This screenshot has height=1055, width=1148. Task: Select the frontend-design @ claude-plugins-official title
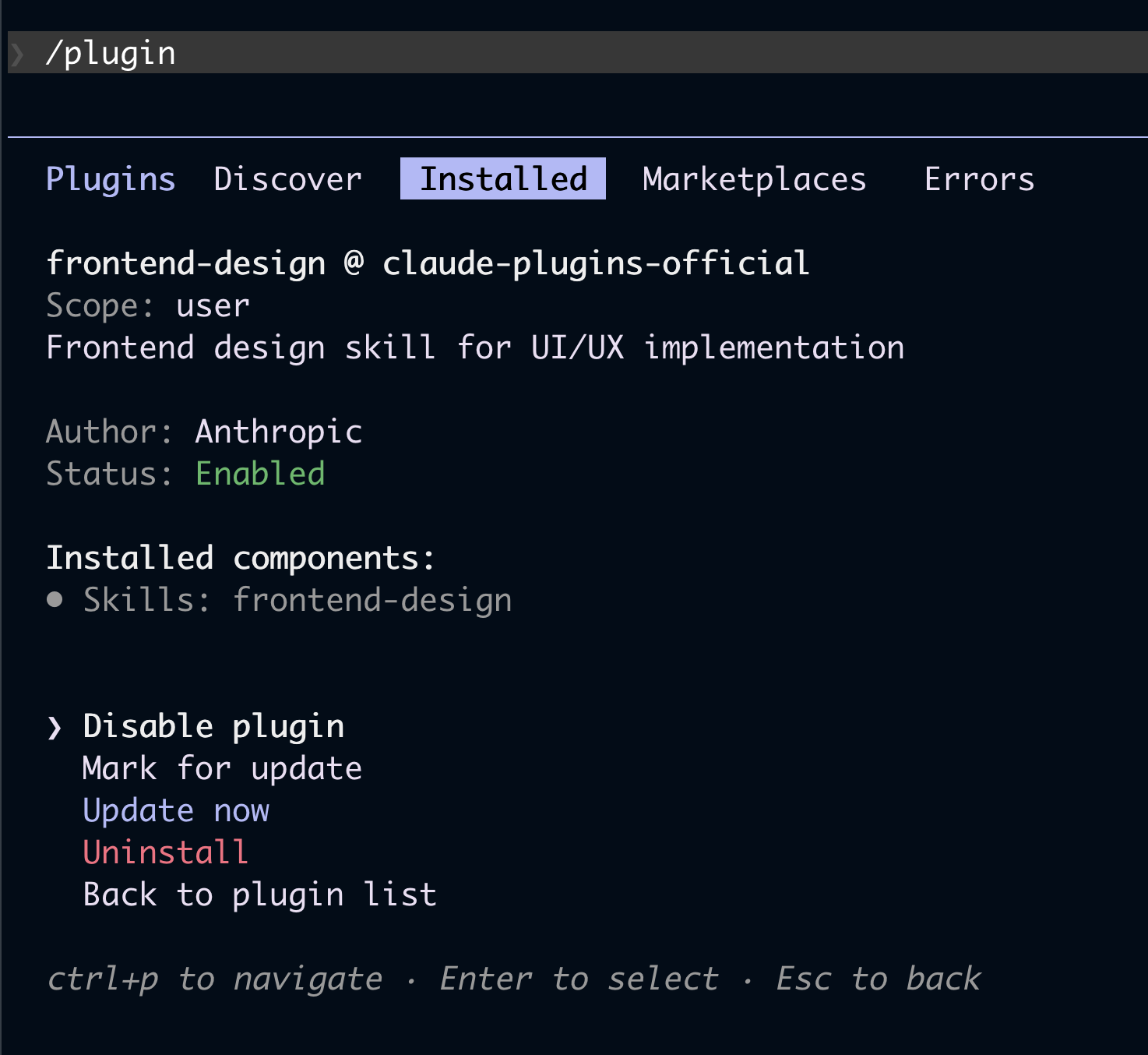(428, 263)
